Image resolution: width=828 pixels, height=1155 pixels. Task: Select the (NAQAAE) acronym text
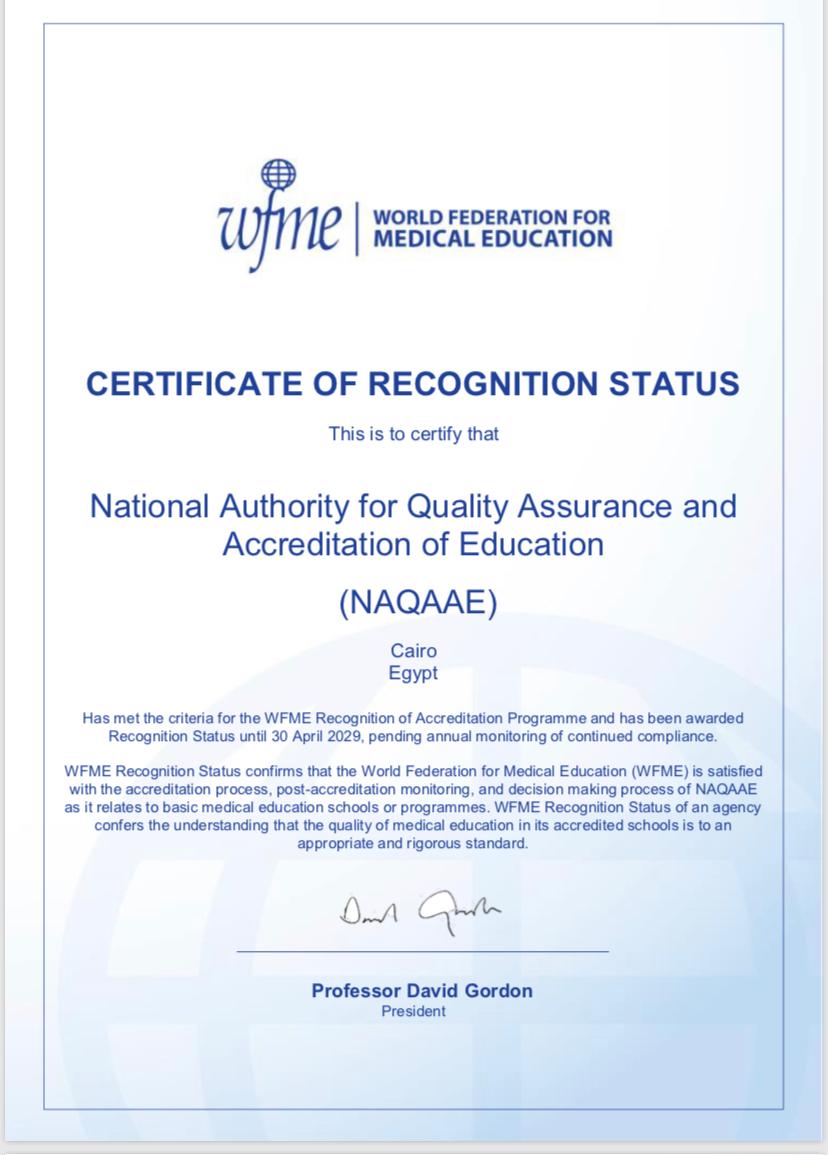click(417, 604)
